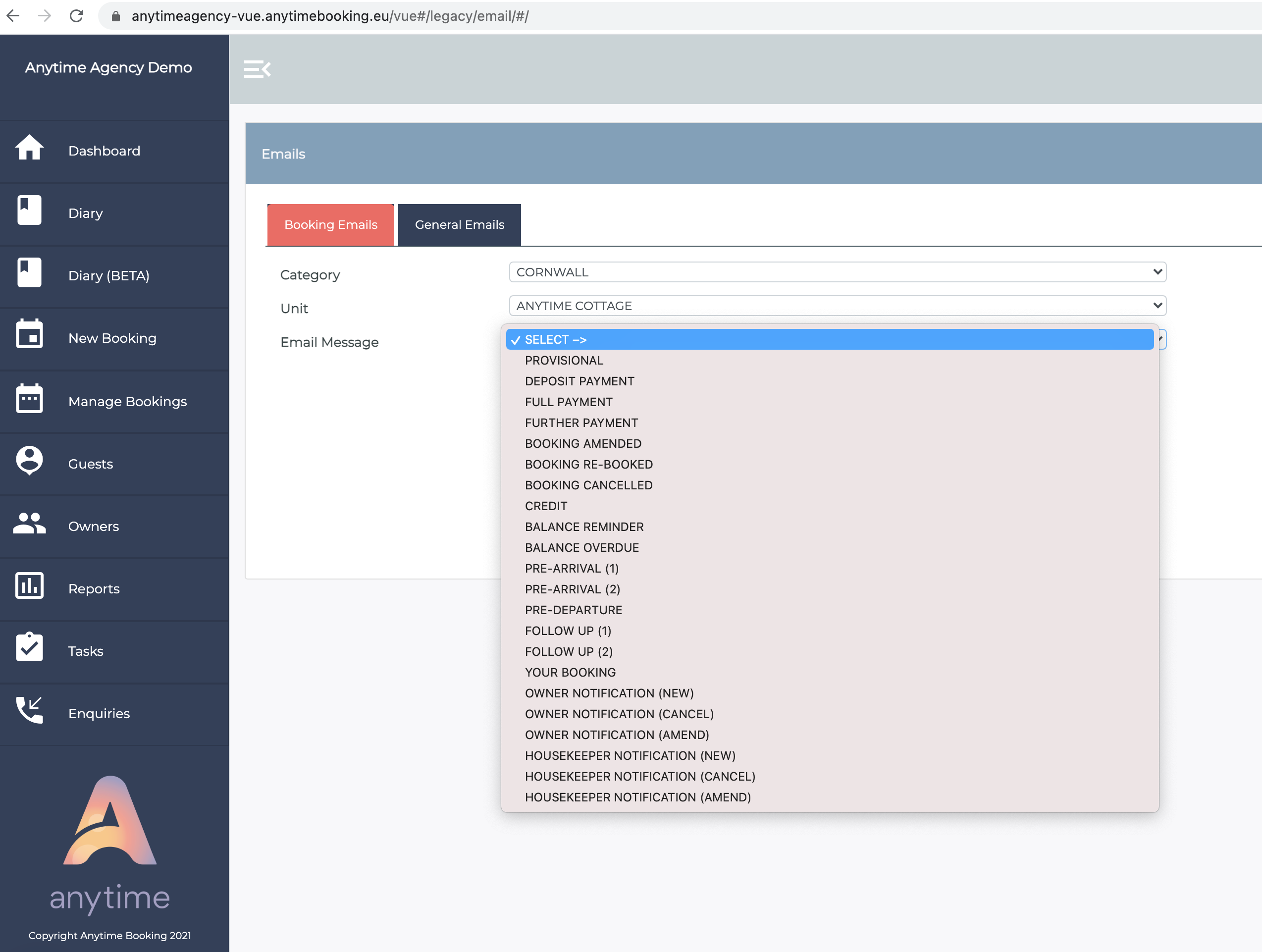Click the Dashboard home icon

point(29,148)
